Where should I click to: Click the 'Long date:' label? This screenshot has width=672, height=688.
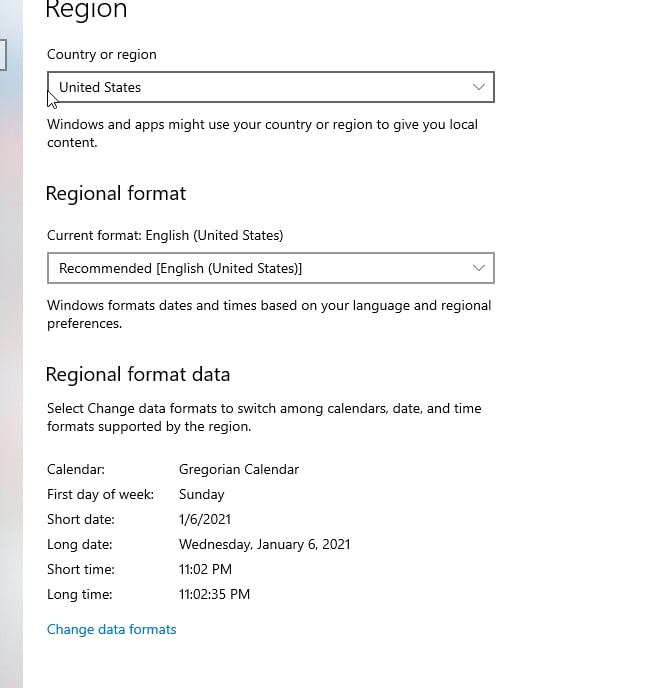(x=79, y=545)
